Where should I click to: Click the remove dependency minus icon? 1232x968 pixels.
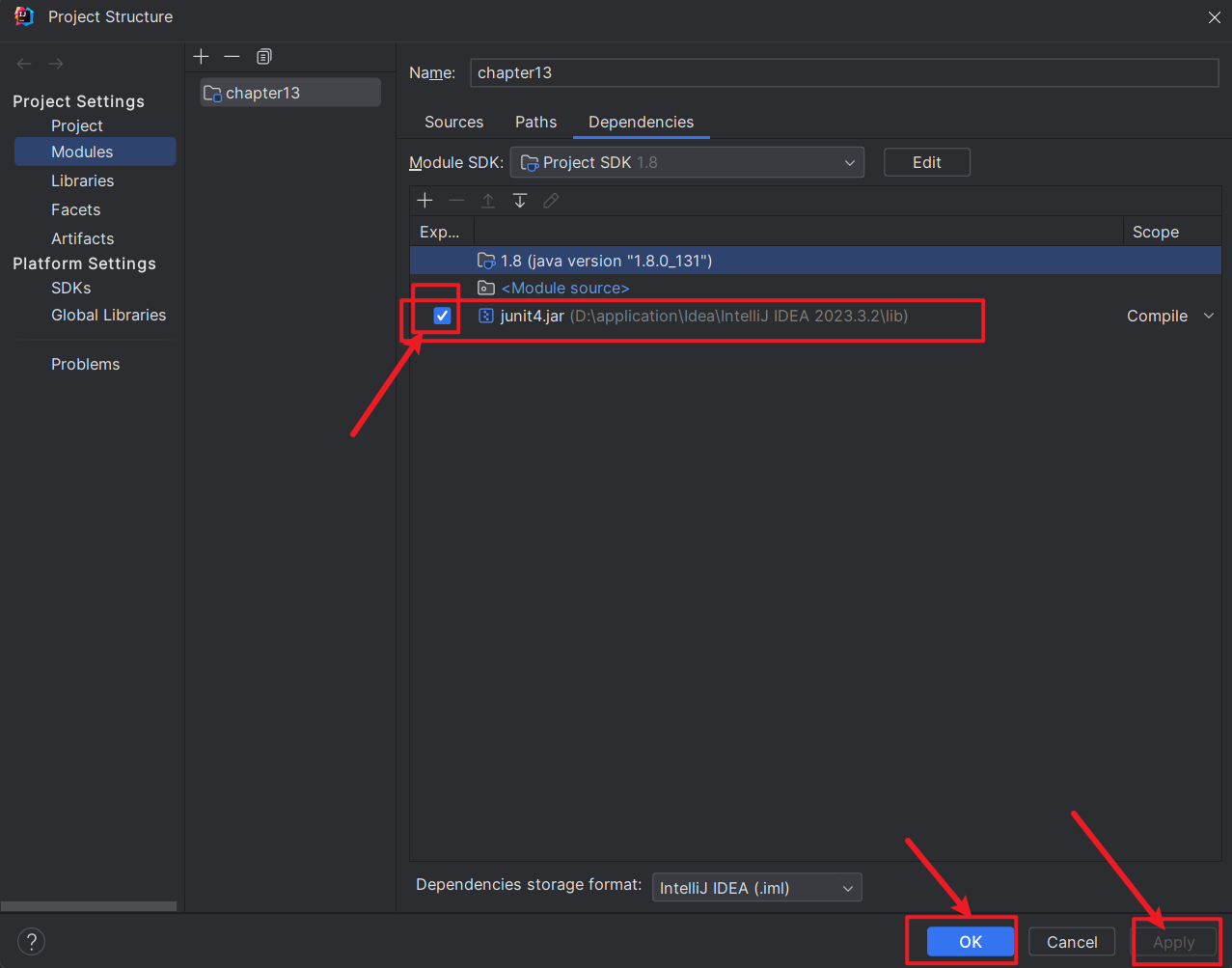[x=455, y=200]
